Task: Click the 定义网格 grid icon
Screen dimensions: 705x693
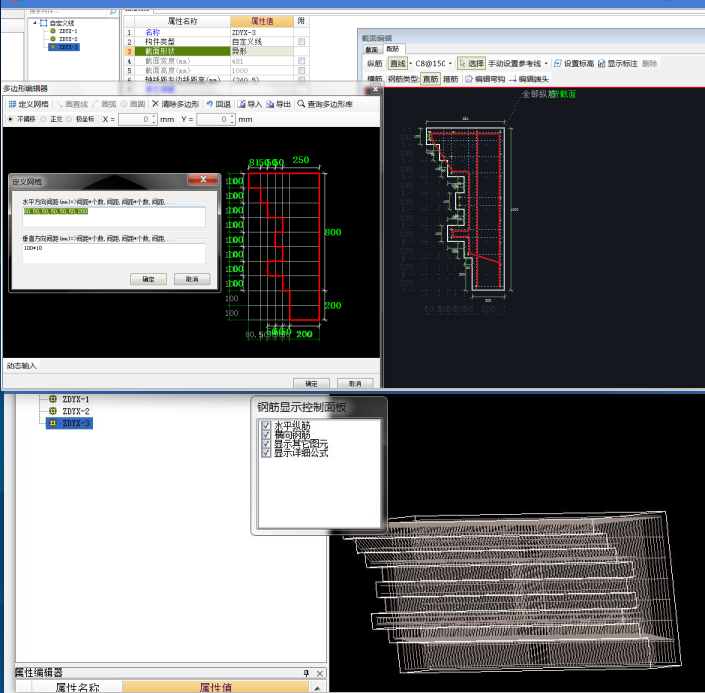Action: (x=12, y=104)
